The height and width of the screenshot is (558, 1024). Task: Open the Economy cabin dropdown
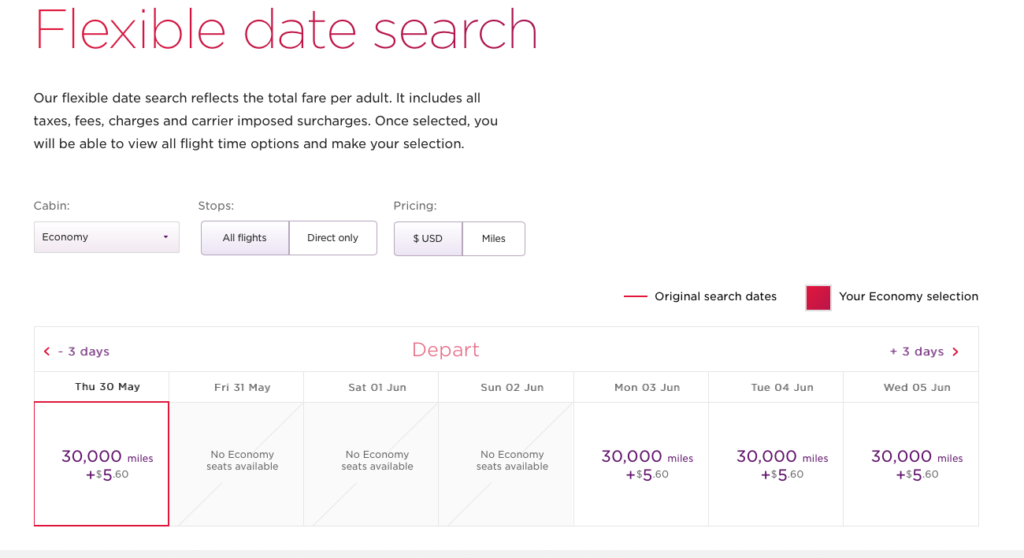[106, 237]
